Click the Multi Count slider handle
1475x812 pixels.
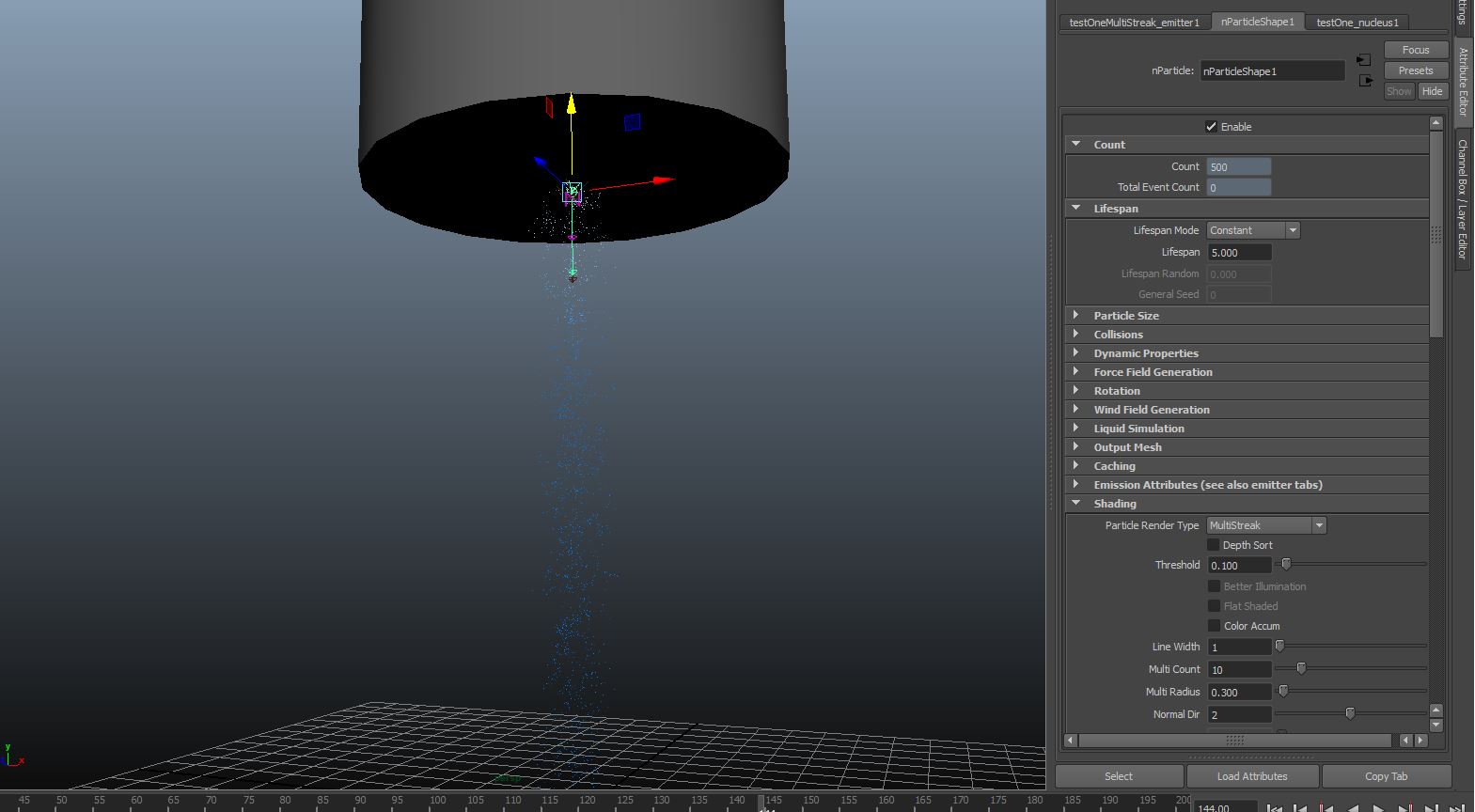point(1301,668)
